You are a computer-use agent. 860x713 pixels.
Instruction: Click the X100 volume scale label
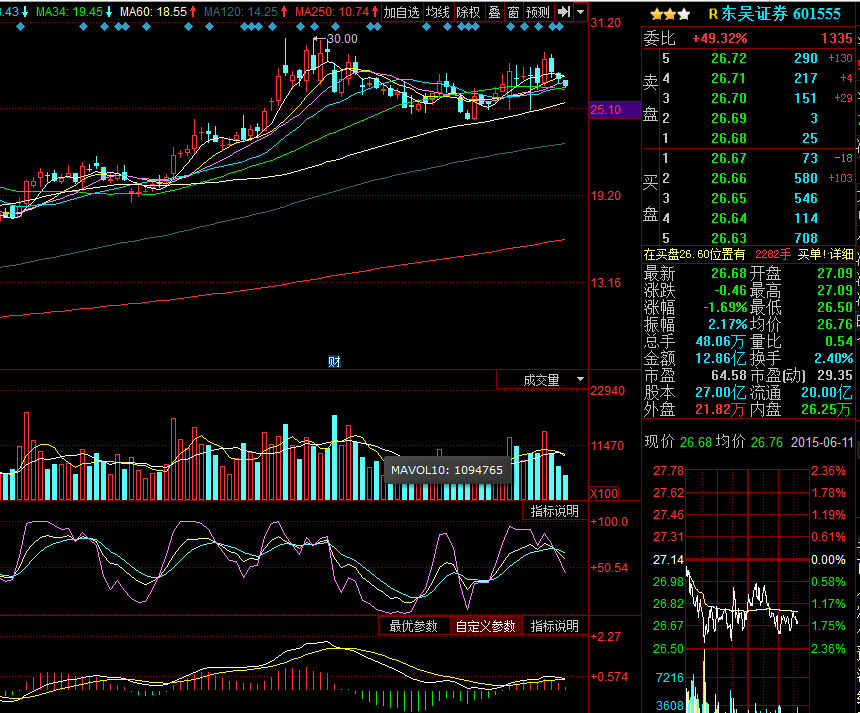pos(604,493)
